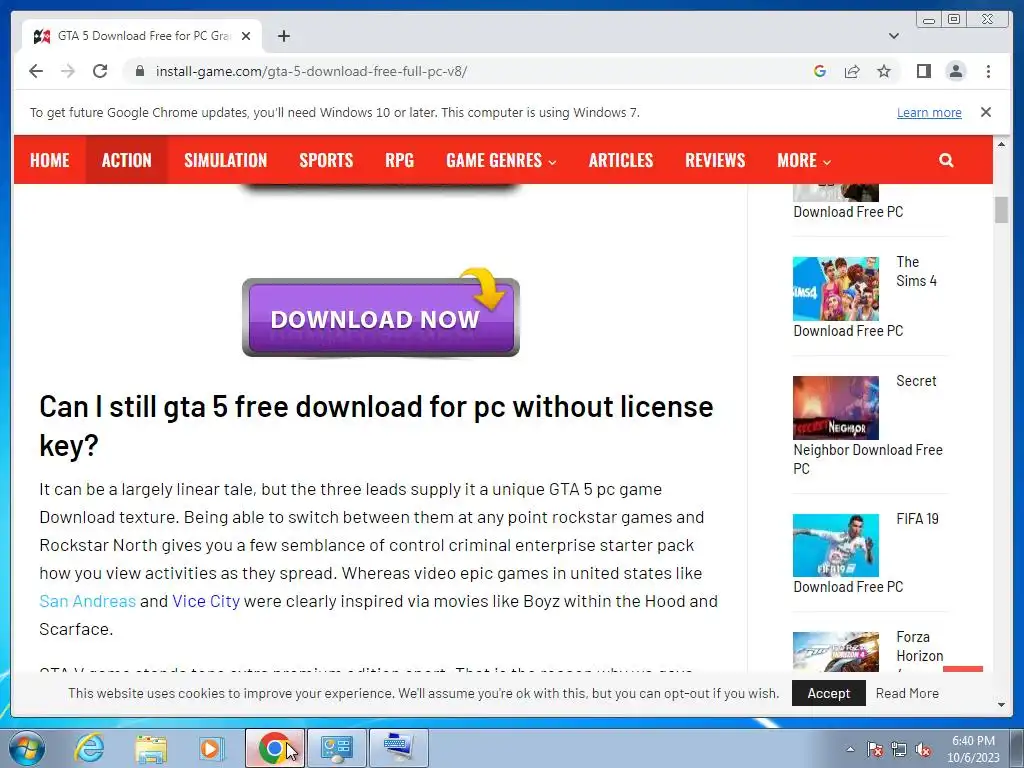Click Neighbor Download Free PC link

point(868,459)
